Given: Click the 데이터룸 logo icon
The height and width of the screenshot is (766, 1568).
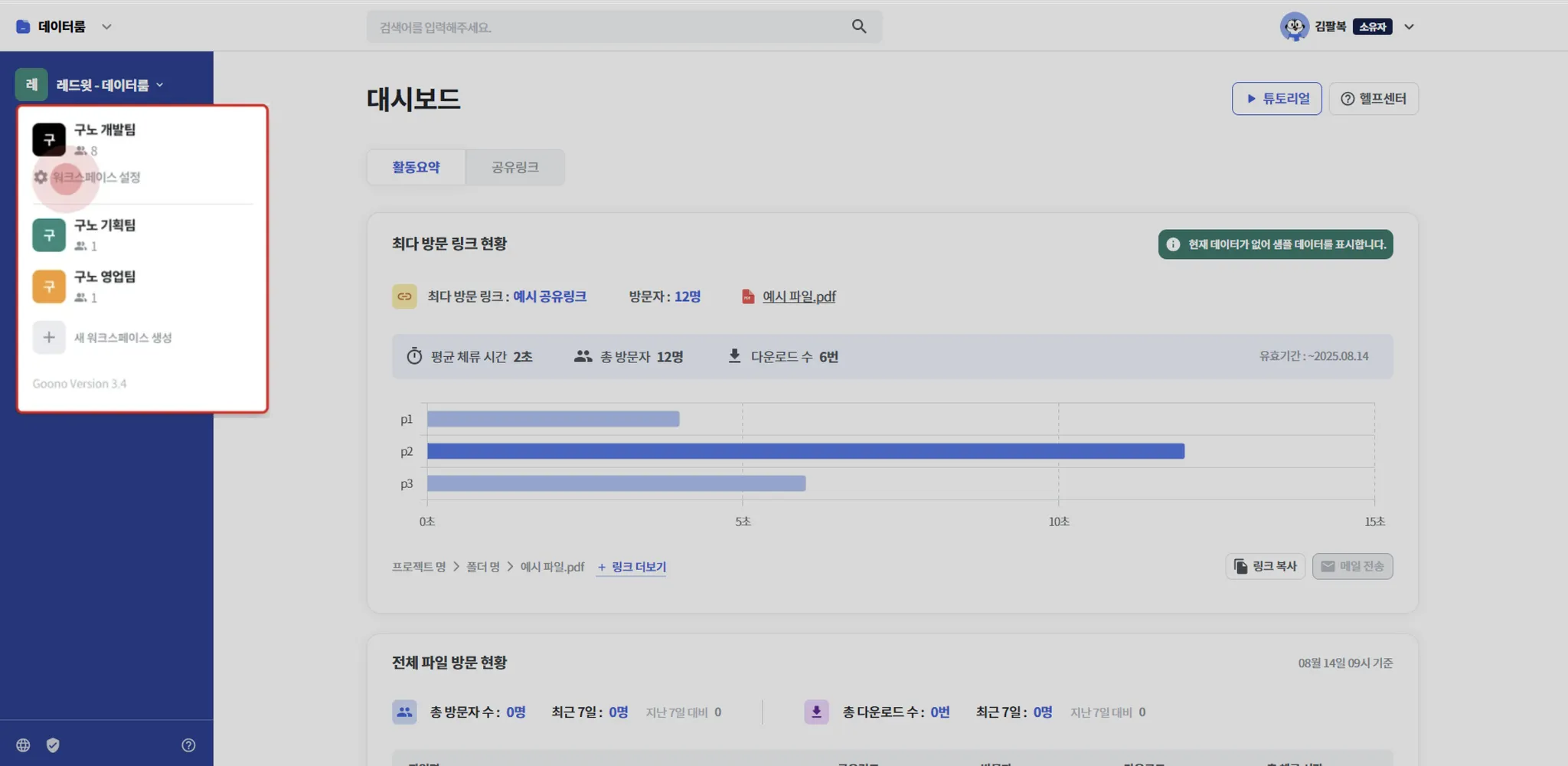Looking at the screenshot, I should pyautogui.click(x=23, y=27).
